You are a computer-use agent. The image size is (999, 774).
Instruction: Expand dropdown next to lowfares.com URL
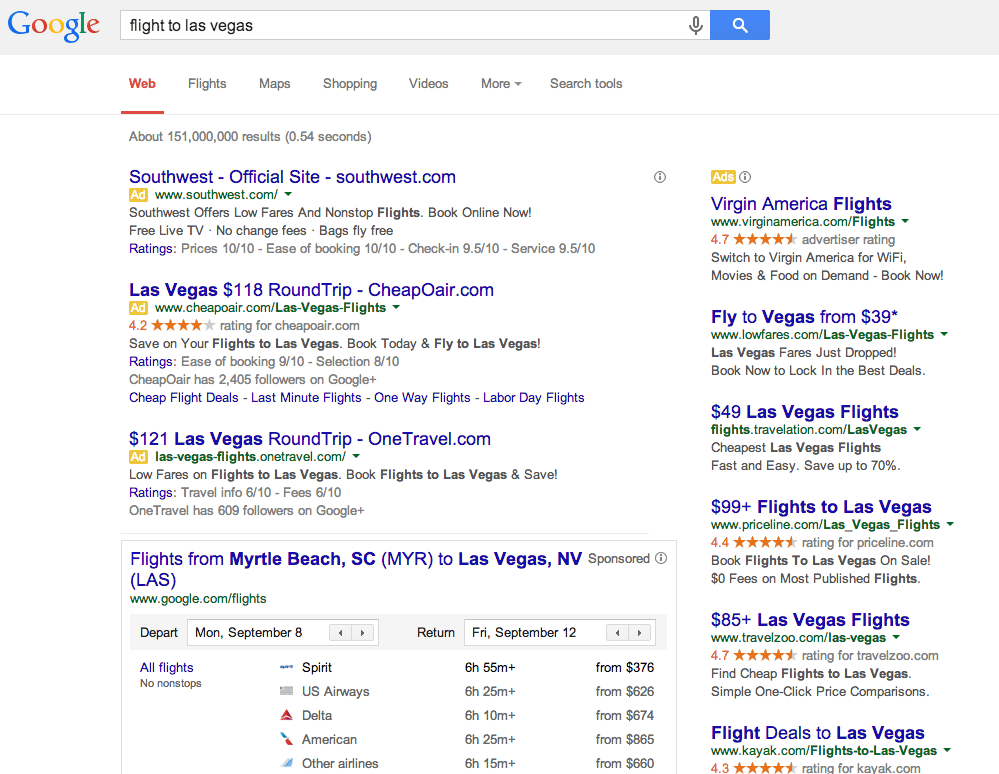pyautogui.click(x=944, y=334)
